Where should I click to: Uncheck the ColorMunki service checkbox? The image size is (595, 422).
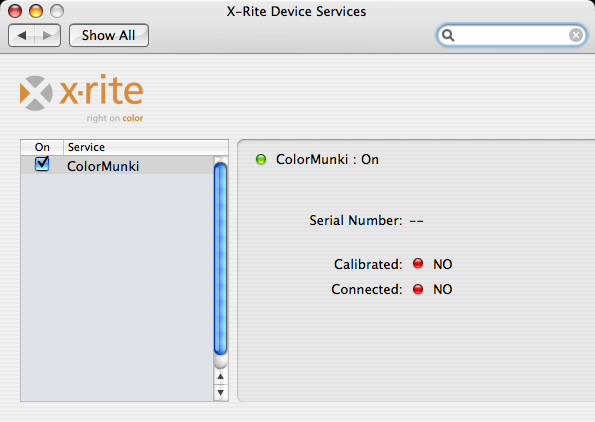pyautogui.click(x=42, y=164)
